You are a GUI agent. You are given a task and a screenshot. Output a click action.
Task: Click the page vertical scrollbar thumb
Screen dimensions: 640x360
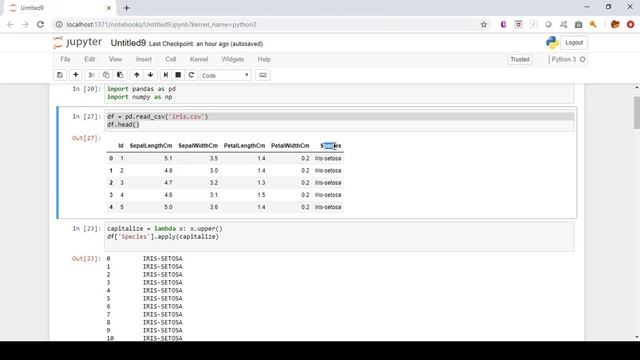coord(637,113)
